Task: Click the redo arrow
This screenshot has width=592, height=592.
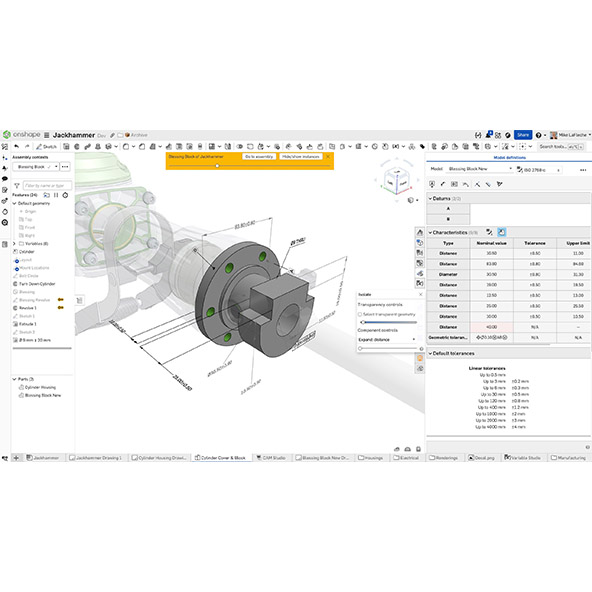Action: pos(27,146)
